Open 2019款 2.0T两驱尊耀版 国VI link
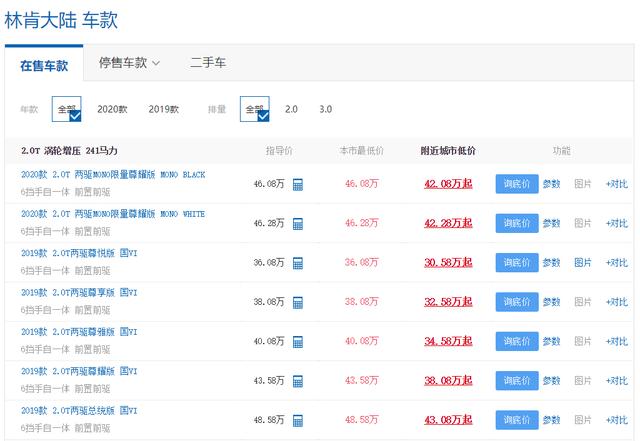Viewport: 640px width, 441px height. 79,372
